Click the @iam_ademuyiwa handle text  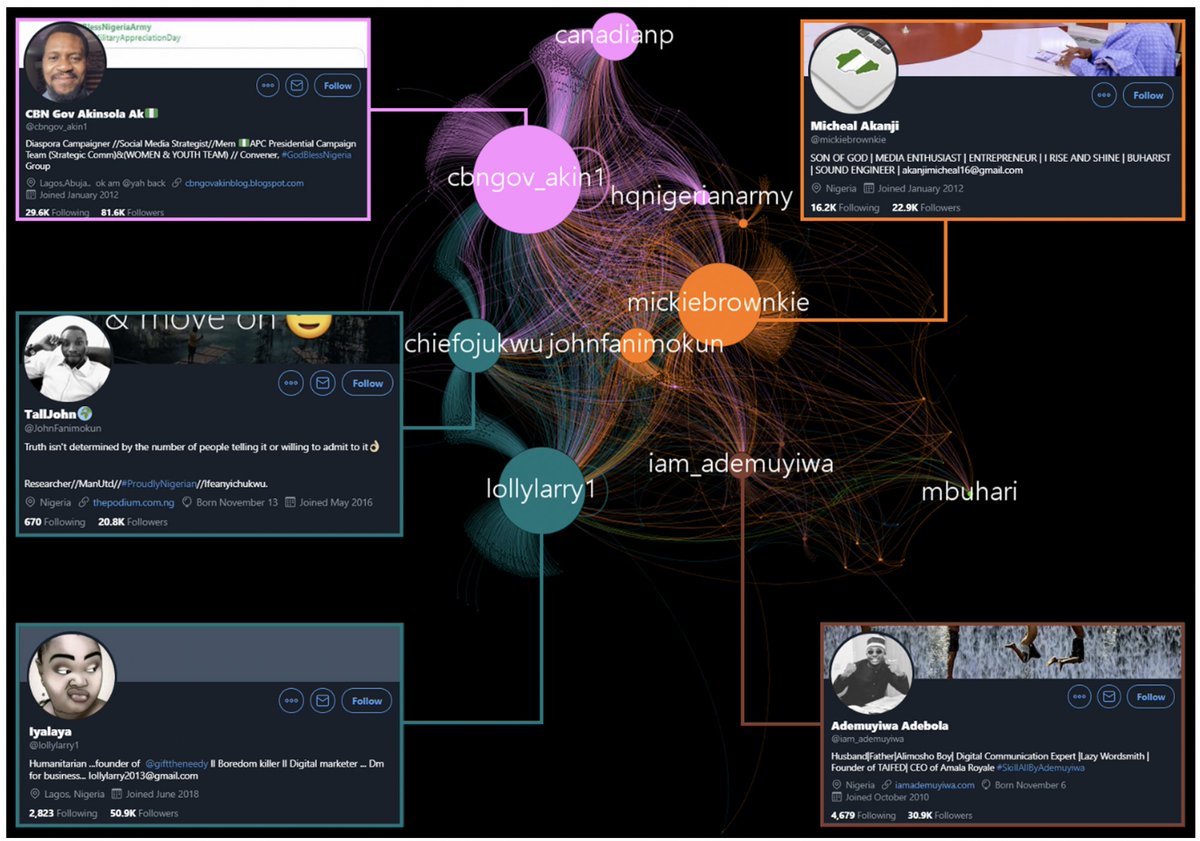coord(868,738)
